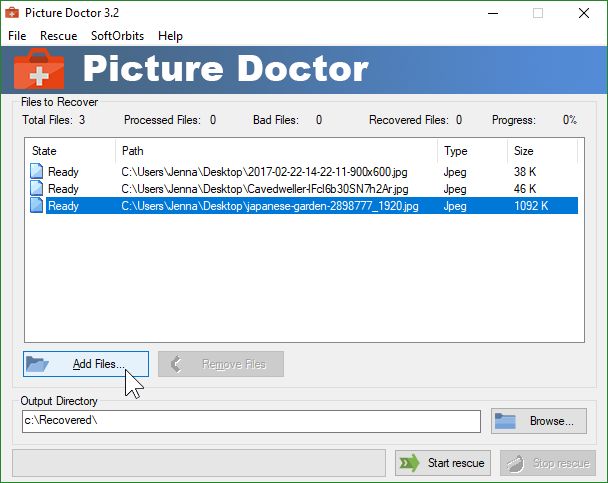This screenshot has width=608, height=483.
Task: Click the file icon for 2017-02-22 image row
Action: coord(37,172)
